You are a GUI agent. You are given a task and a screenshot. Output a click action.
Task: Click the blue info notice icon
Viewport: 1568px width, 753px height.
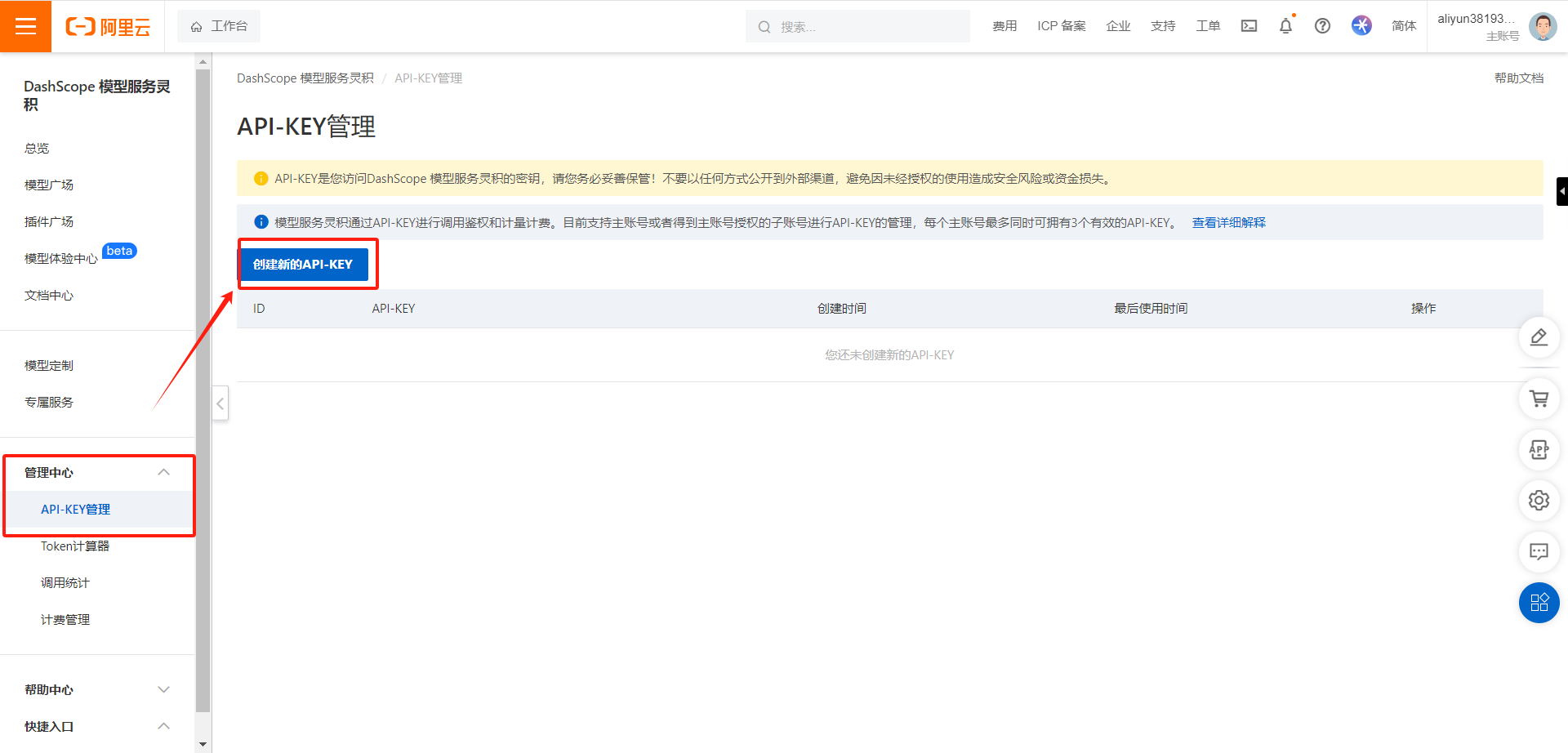click(x=261, y=222)
